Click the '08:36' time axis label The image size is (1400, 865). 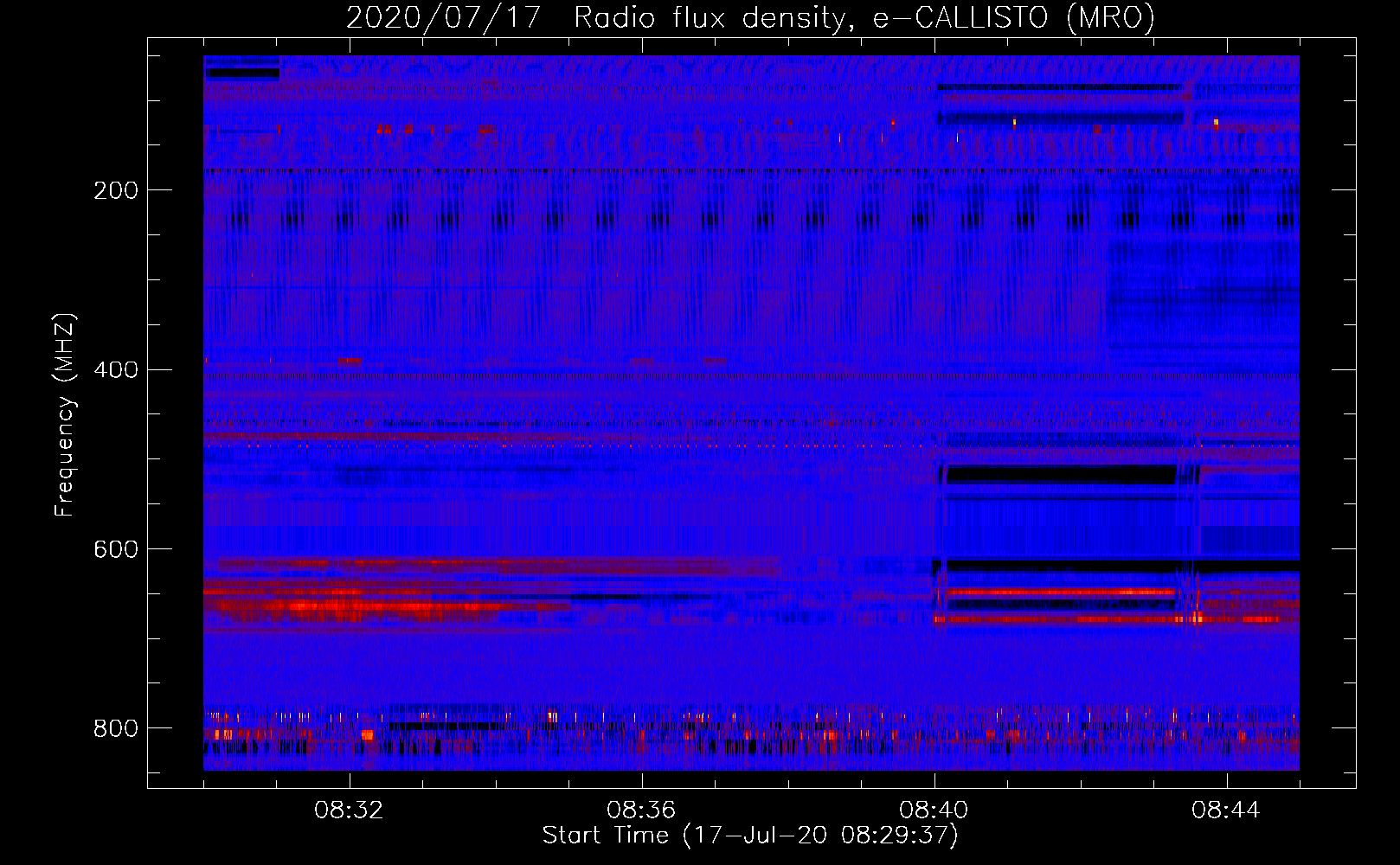coord(641,811)
